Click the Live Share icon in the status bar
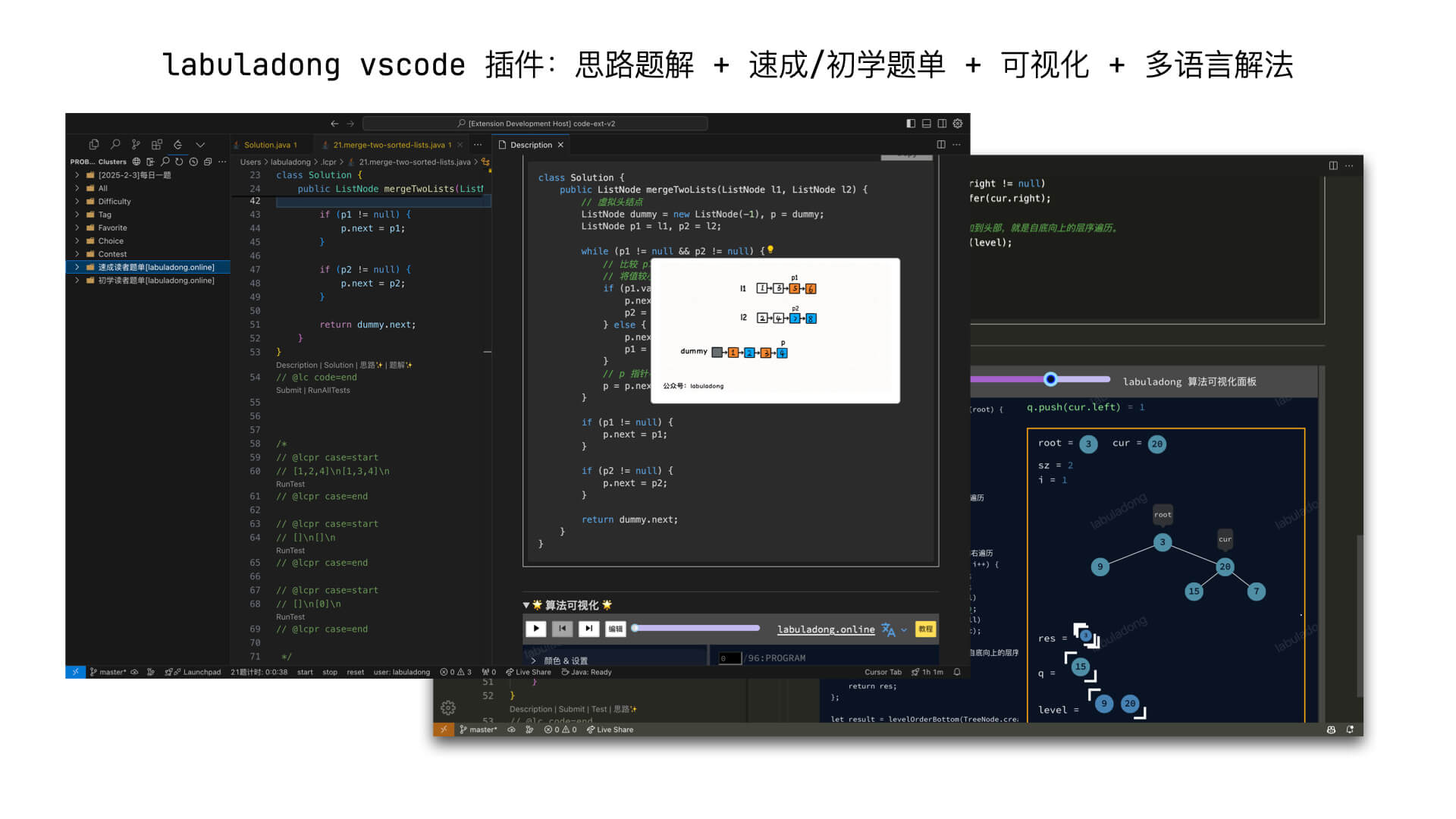Screen dimensions: 1456x819 [529, 672]
